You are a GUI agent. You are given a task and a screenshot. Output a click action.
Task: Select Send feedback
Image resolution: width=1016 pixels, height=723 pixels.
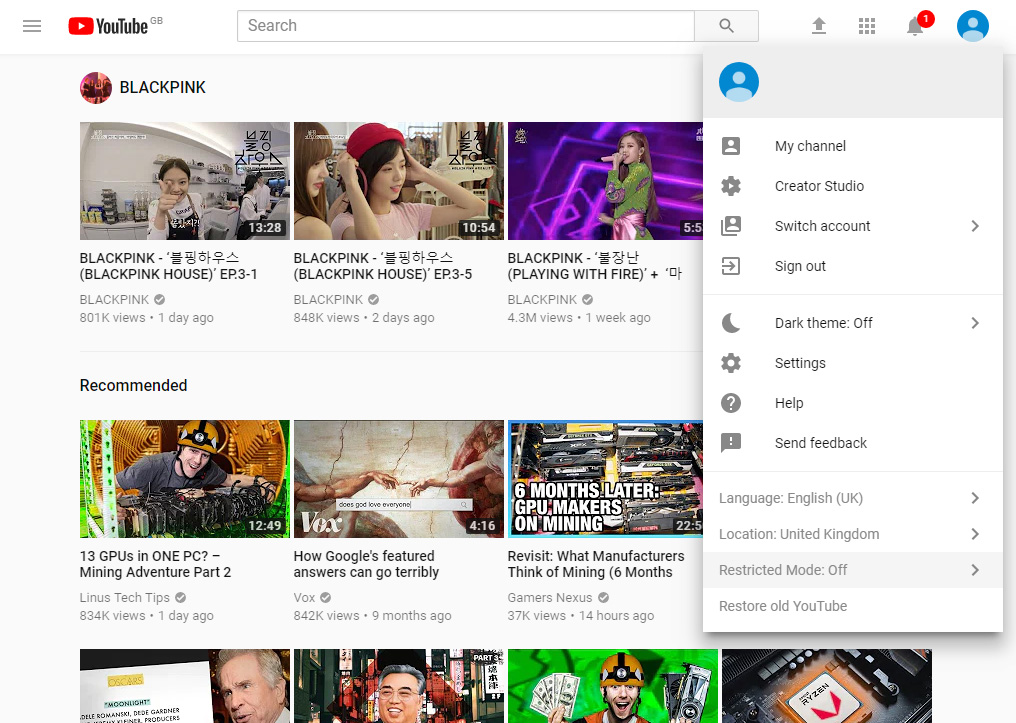tap(853, 442)
